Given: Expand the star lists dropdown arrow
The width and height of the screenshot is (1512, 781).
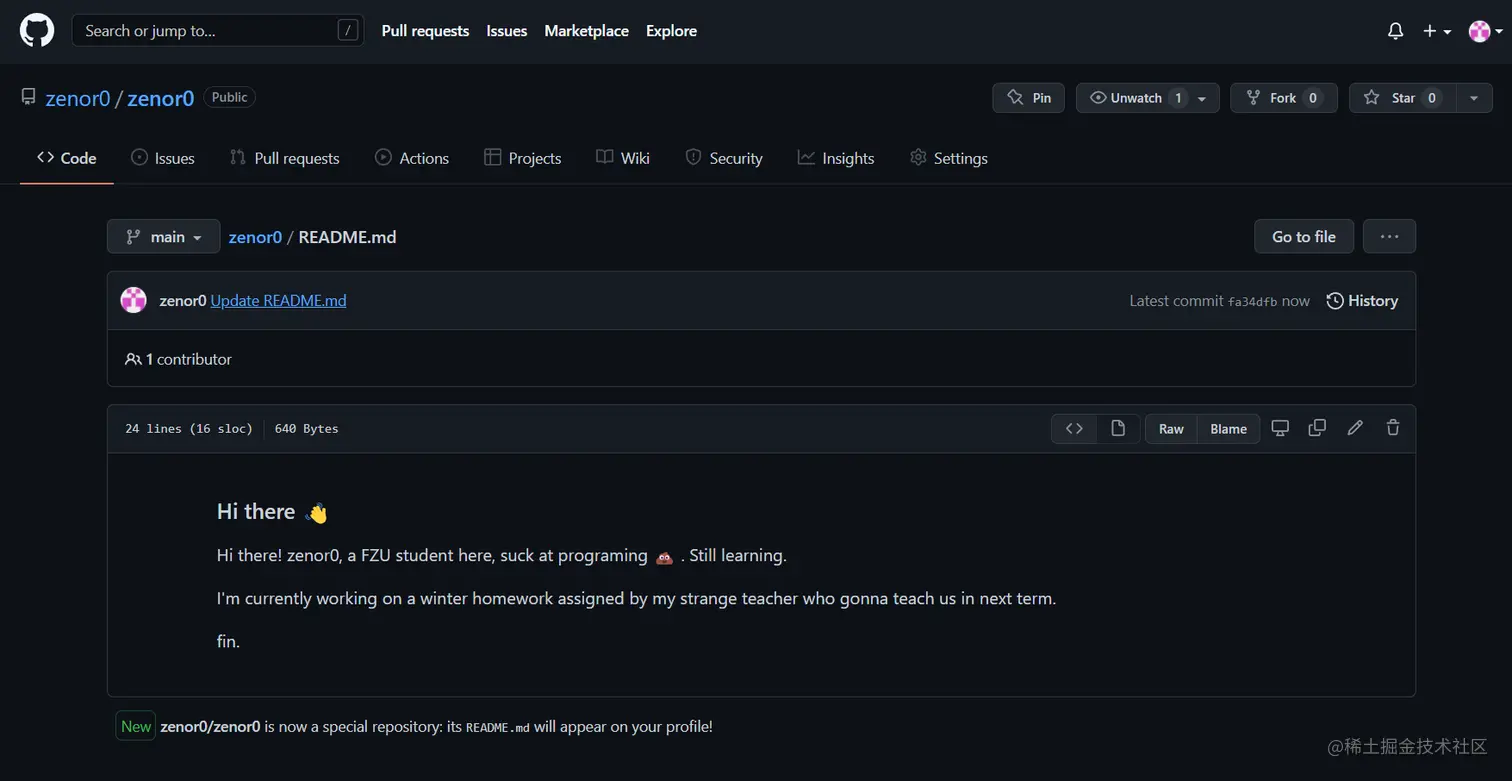Looking at the screenshot, I should click(1473, 98).
